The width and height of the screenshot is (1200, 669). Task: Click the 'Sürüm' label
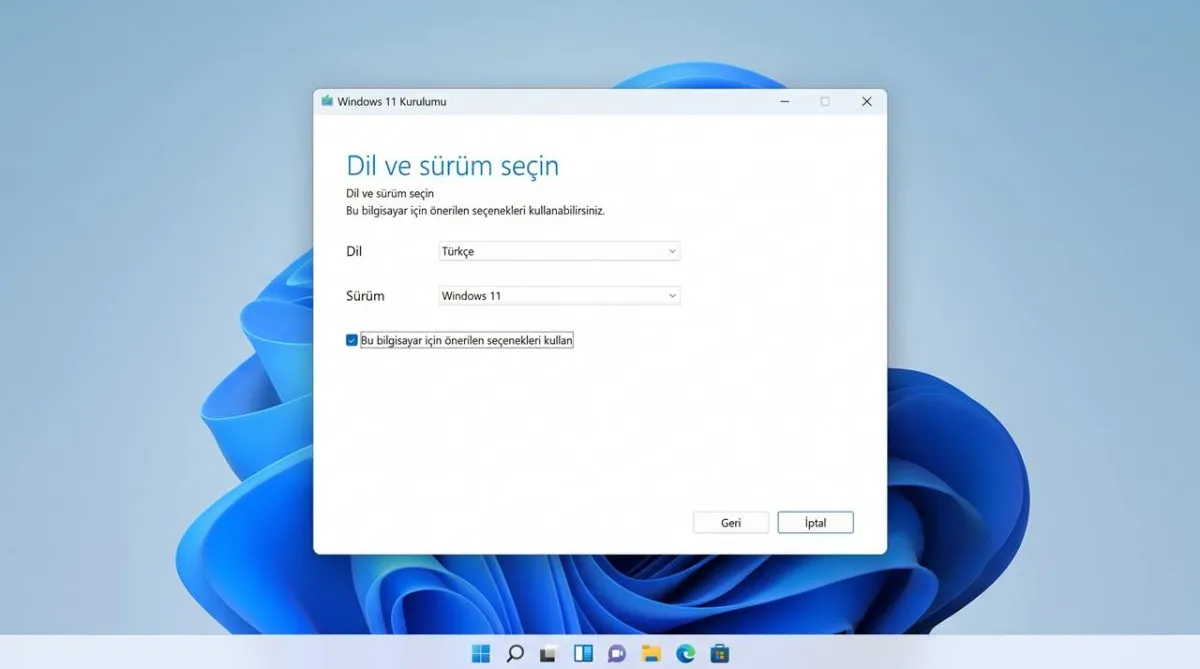point(365,296)
